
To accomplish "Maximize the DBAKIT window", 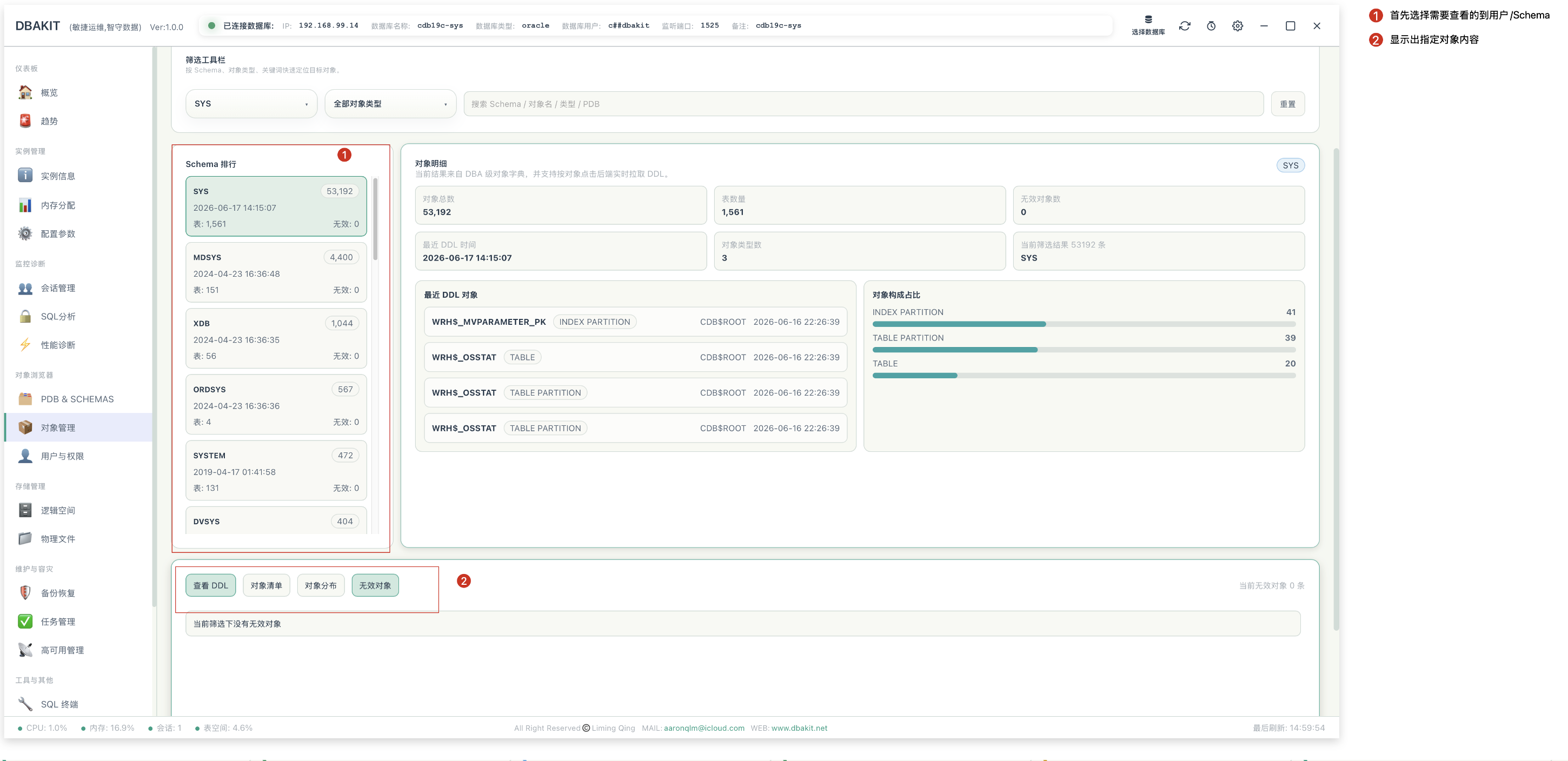I will [x=1291, y=26].
